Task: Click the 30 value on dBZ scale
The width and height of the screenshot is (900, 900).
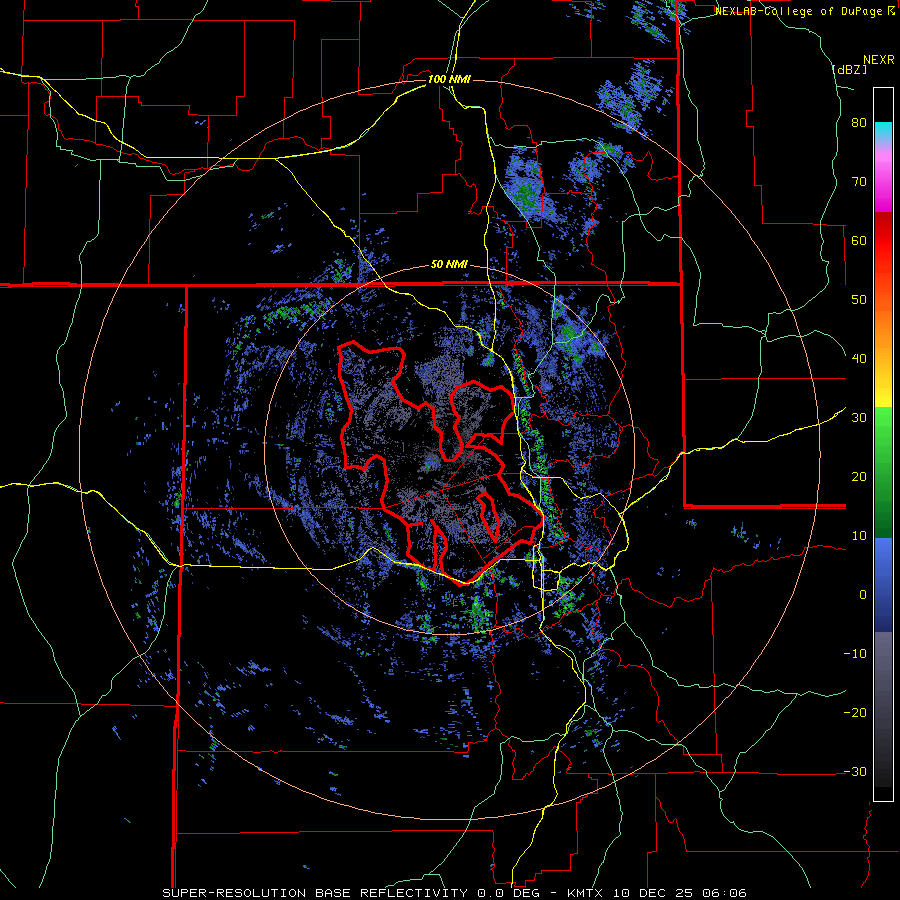Action: click(x=859, y=418)
